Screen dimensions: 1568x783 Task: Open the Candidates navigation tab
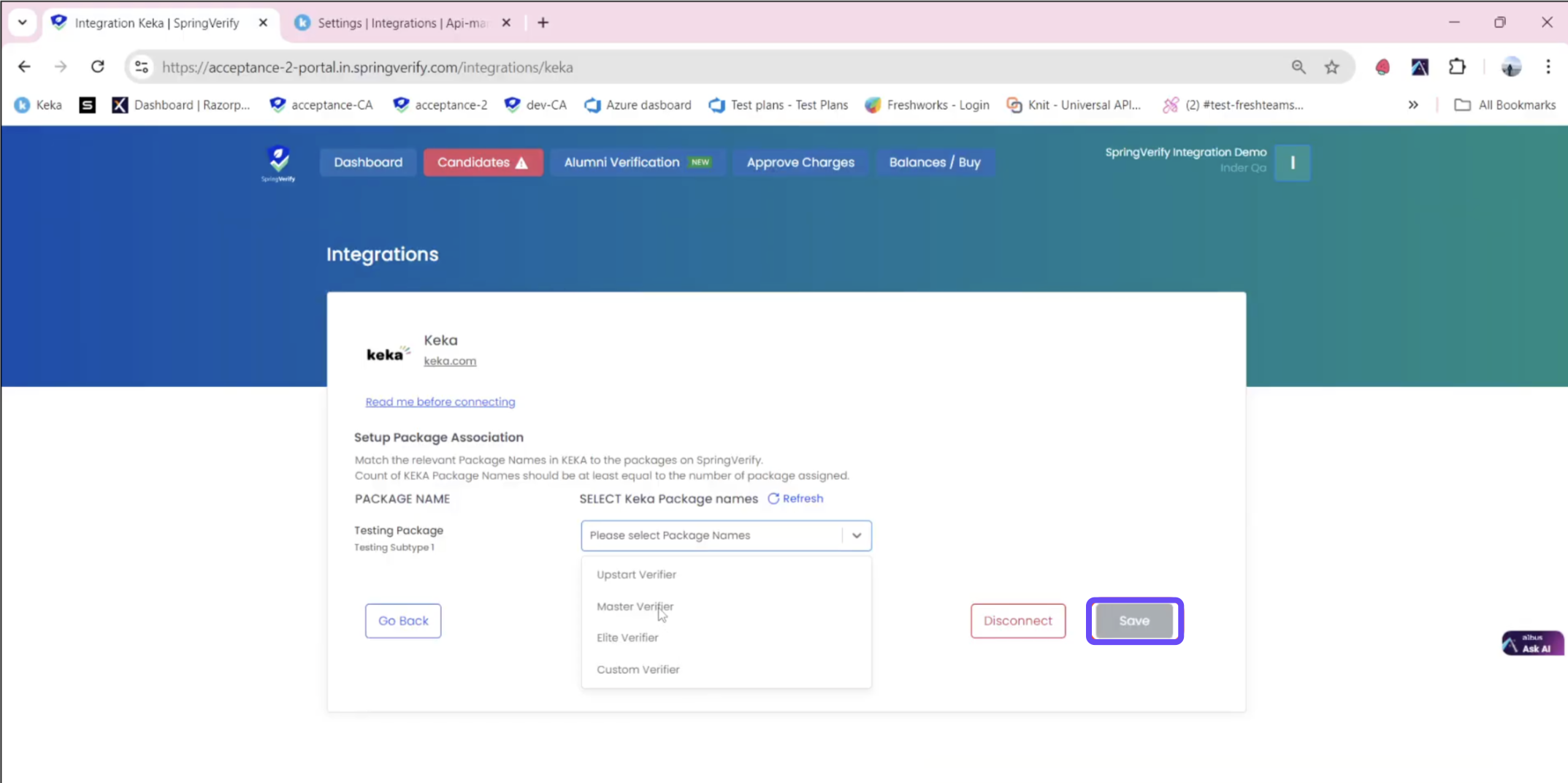pos(482,162)
